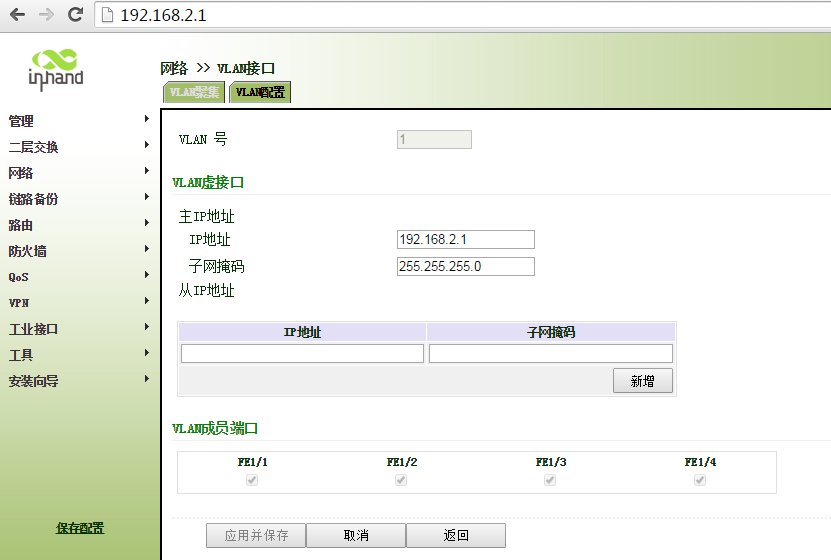Click the 保存配置 link

[80, 528]
